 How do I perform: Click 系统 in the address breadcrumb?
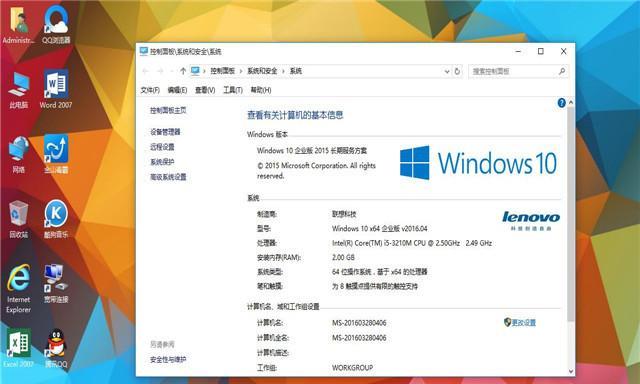296,71
